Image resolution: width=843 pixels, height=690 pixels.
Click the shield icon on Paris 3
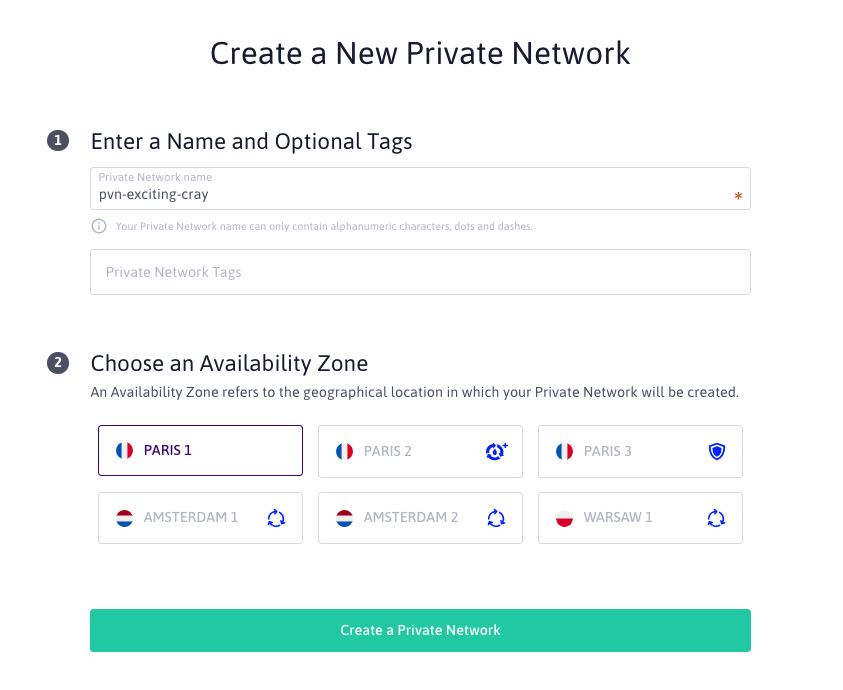pyautogui.click(x=717, y=451)
